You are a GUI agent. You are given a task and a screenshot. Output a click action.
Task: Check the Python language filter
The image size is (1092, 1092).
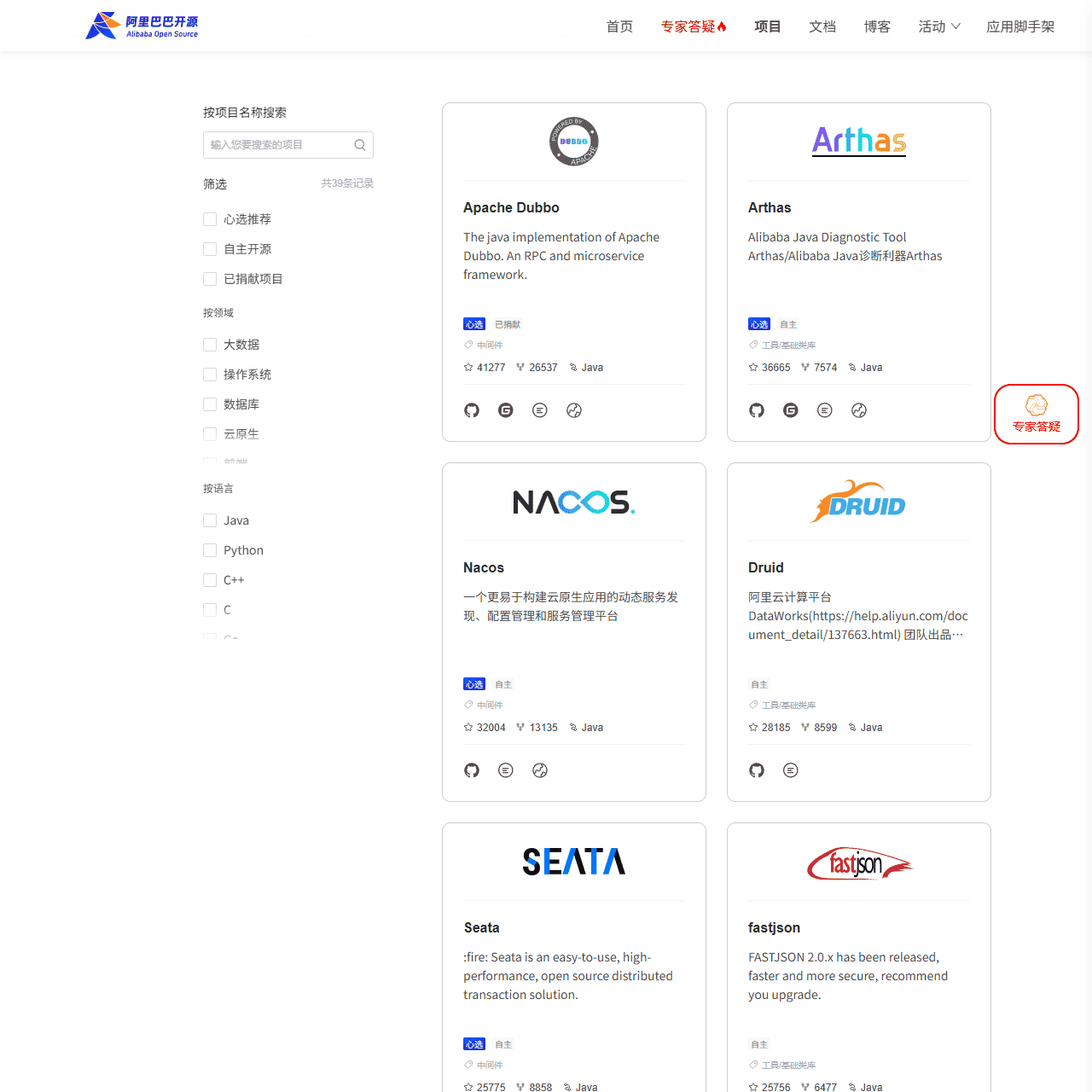(209, 550)
